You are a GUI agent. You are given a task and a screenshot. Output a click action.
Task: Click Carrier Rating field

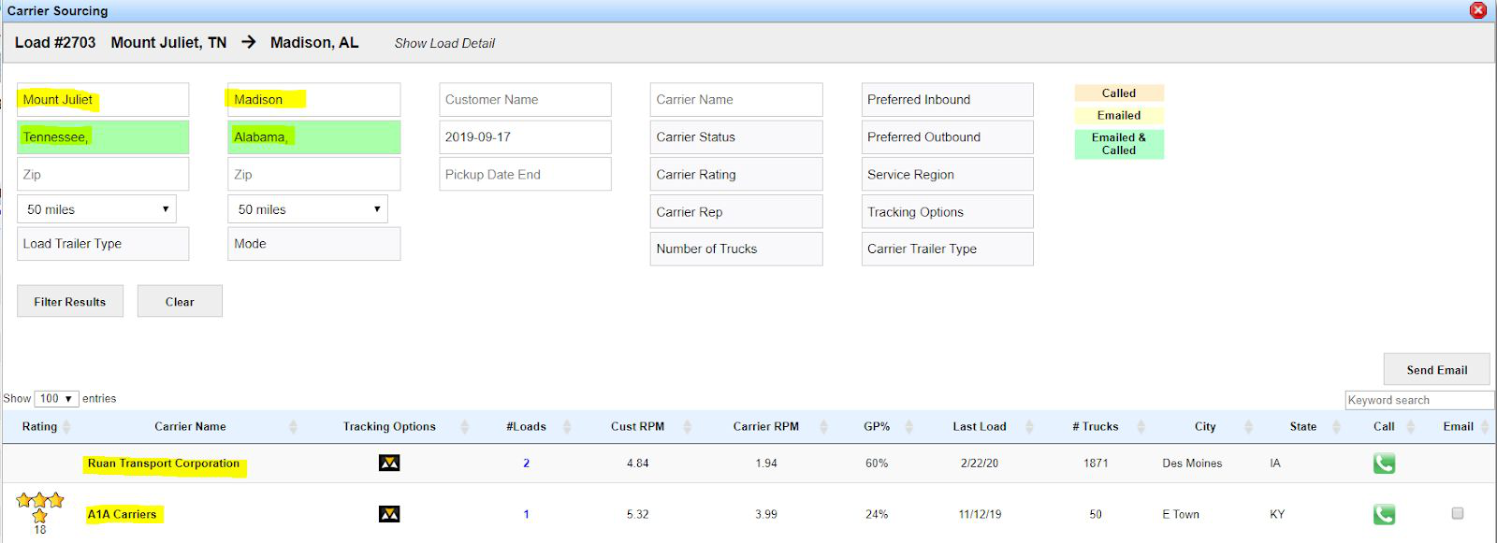click(x=736, y=174)
